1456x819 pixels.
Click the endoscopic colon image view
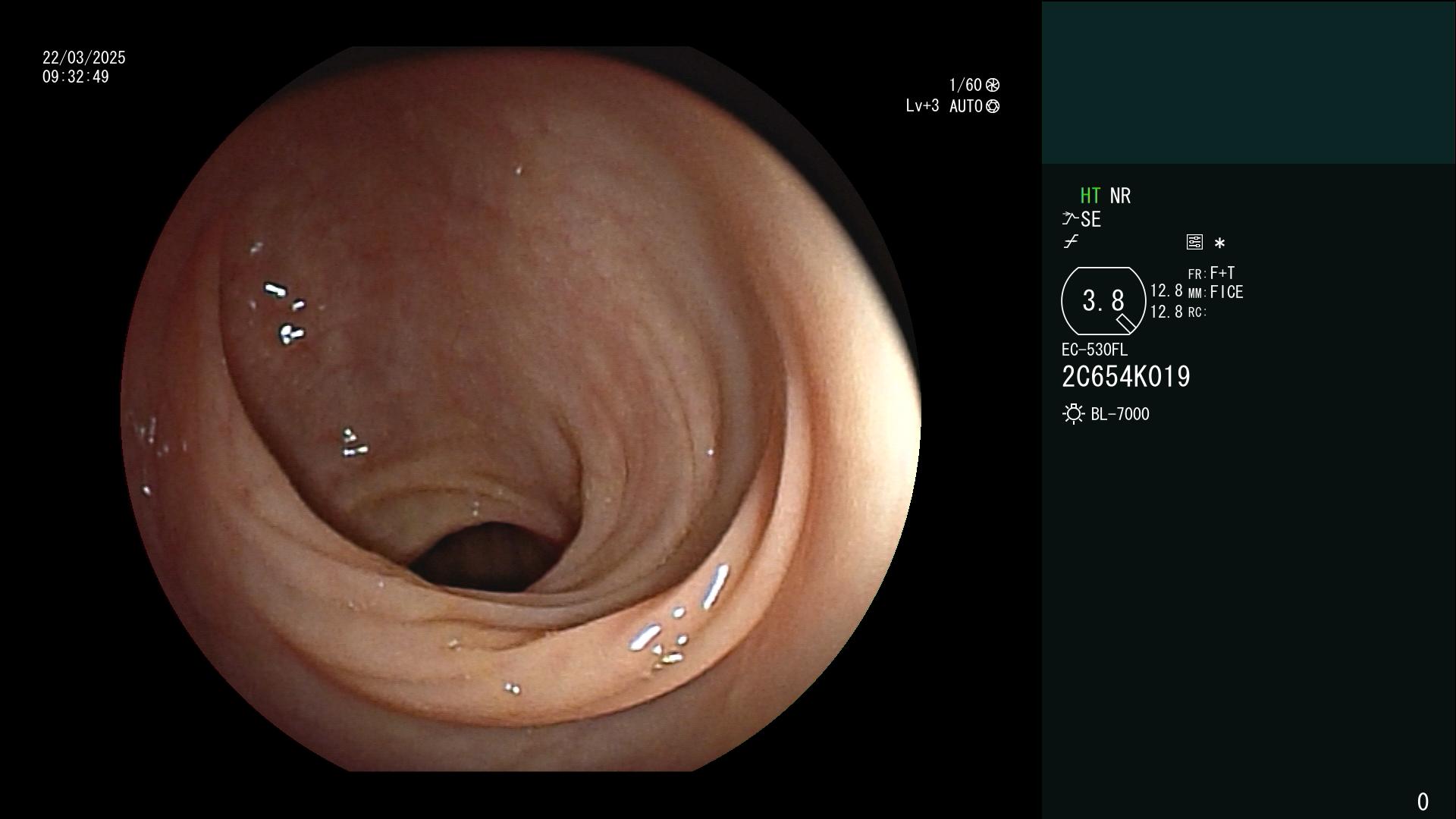point(520,409)
